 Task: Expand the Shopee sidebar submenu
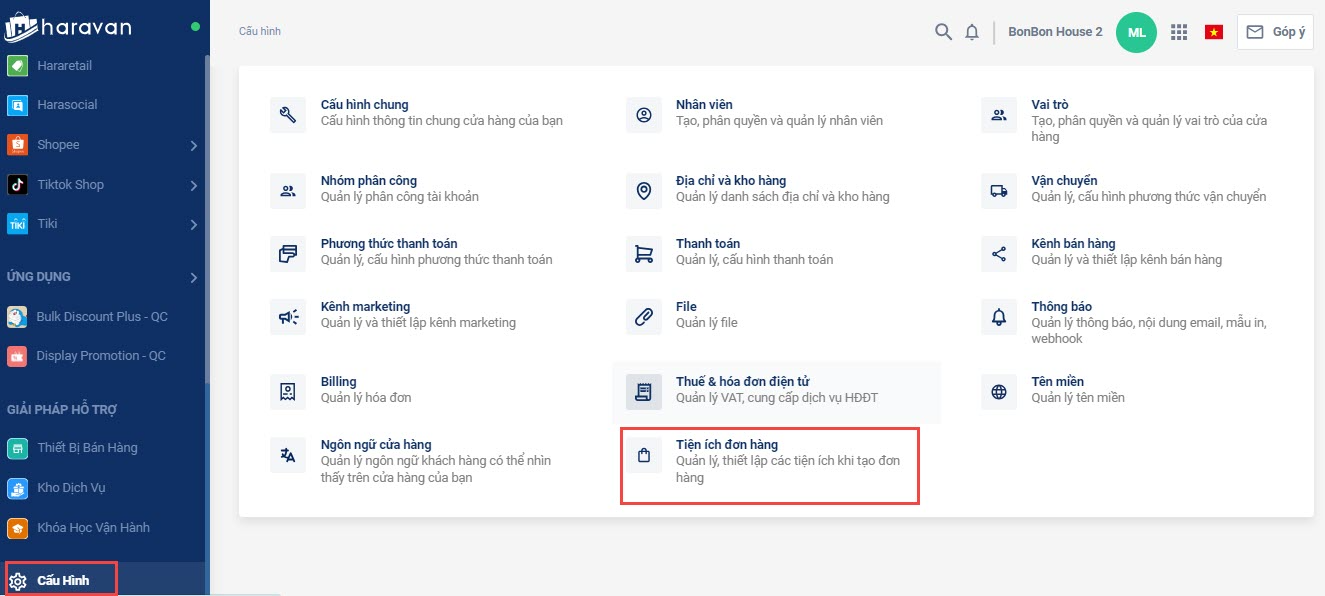point(193,145)
